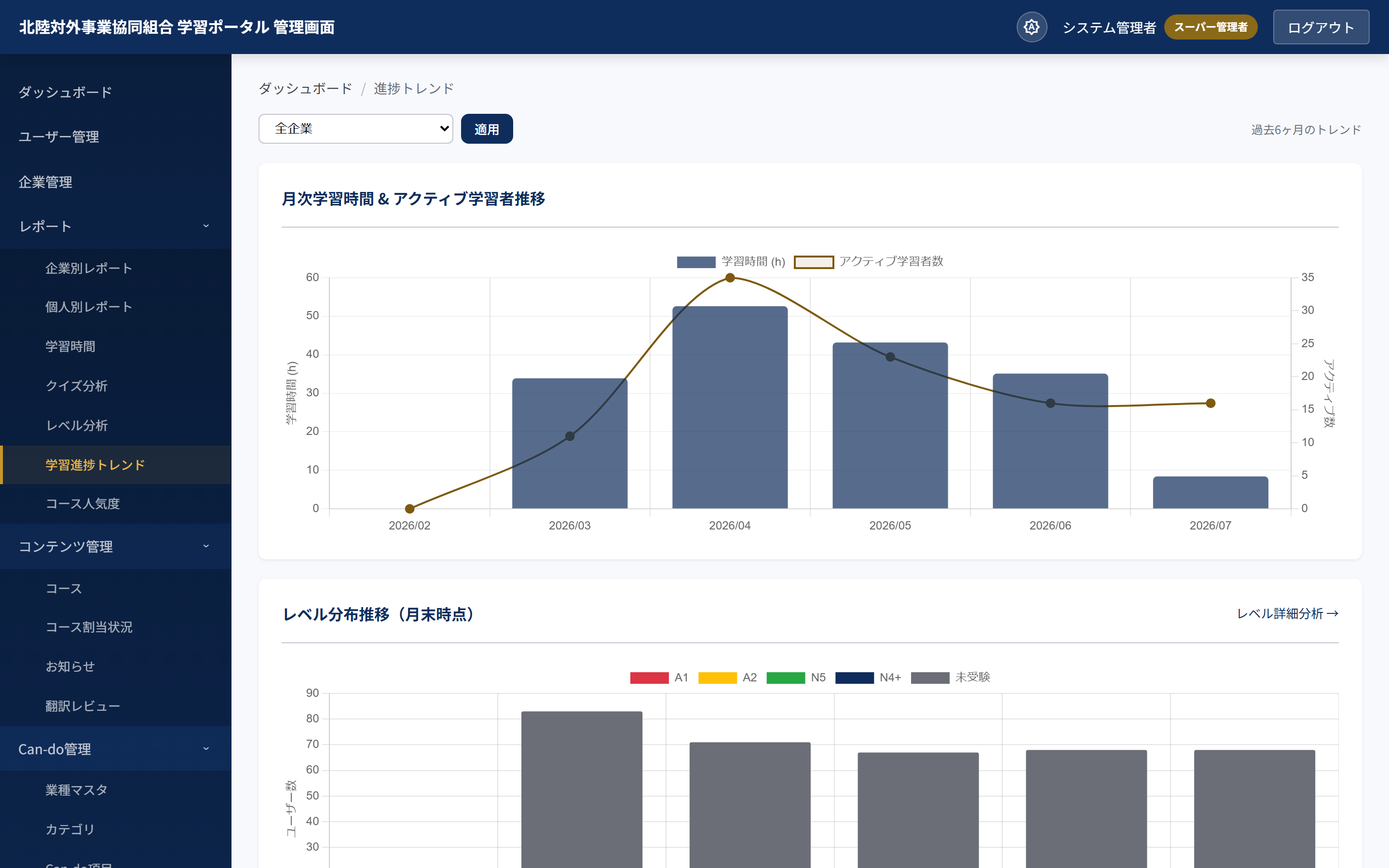Toggle the アクティブ学習者数 legend swatch
The width and height of the screenshot is (1389, 868).
tap(813, 262)
